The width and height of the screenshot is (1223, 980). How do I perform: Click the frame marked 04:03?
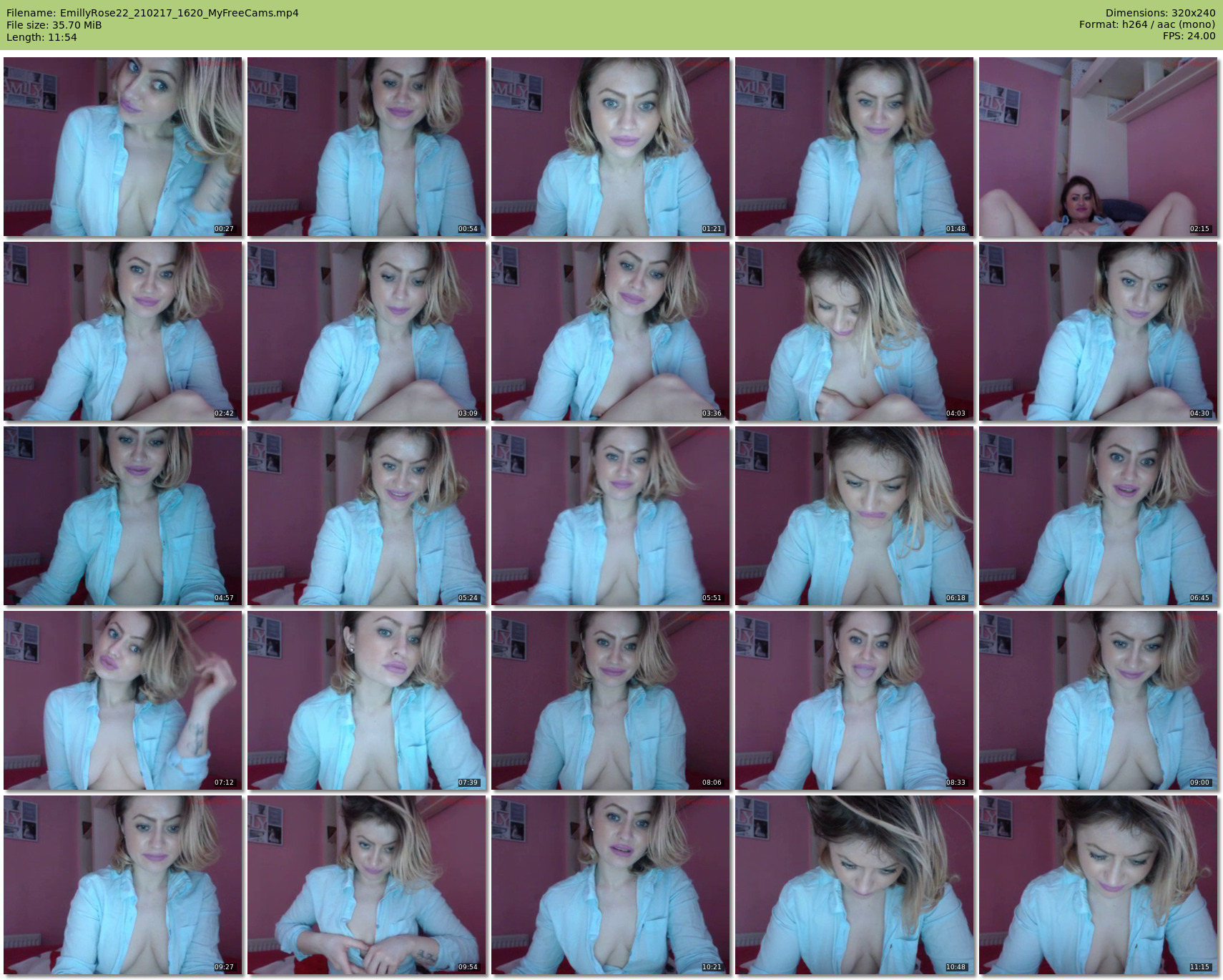point(854,331)
